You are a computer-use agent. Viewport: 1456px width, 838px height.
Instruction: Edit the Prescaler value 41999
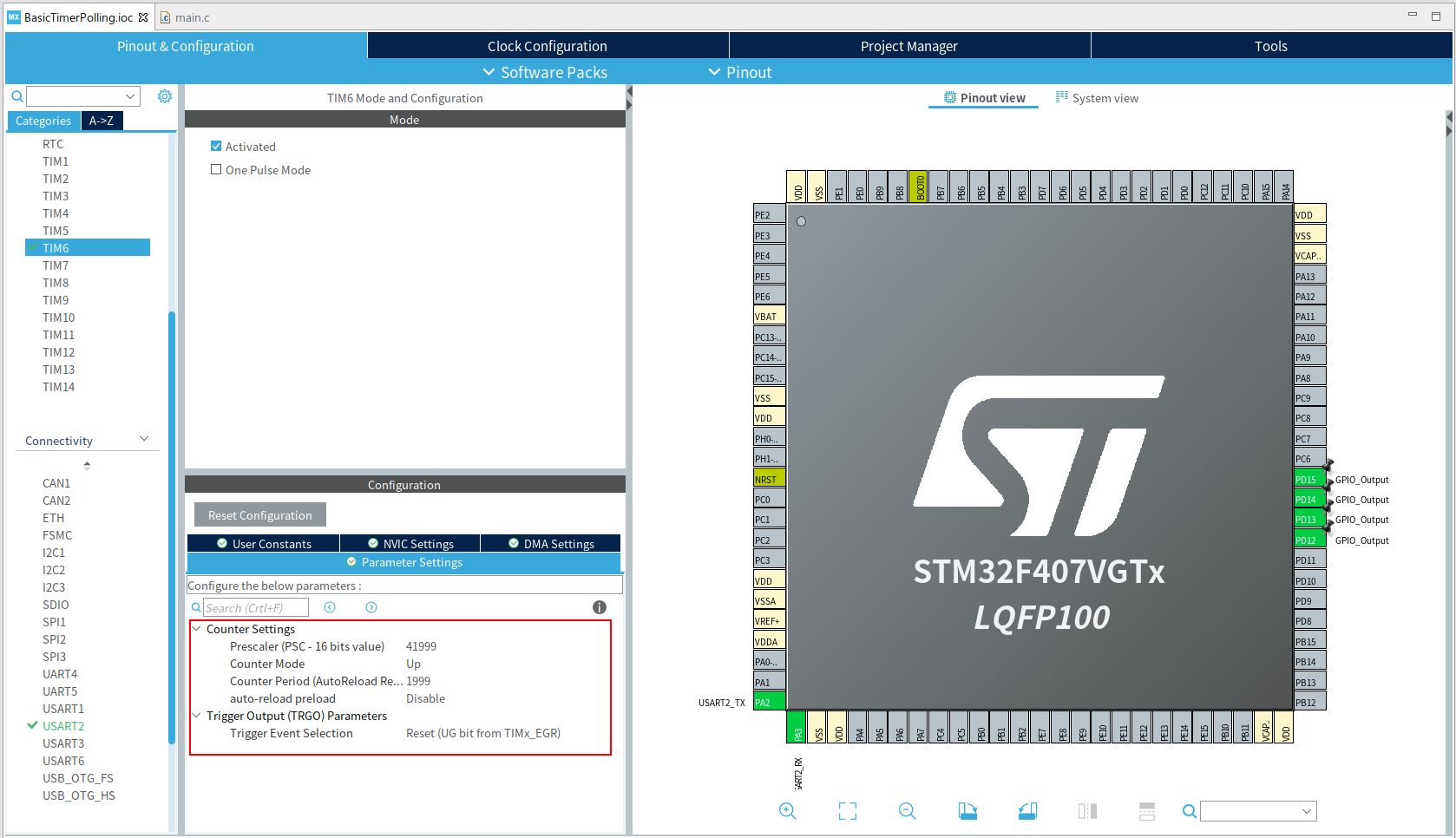point(421,646)
